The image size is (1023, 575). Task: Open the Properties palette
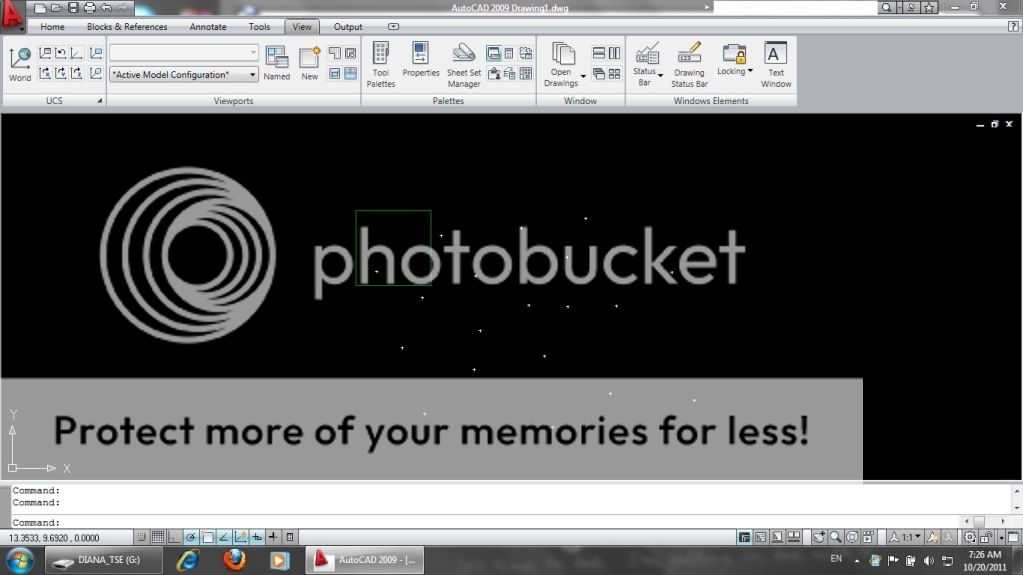pyautogui.click(x=421, y=60)
